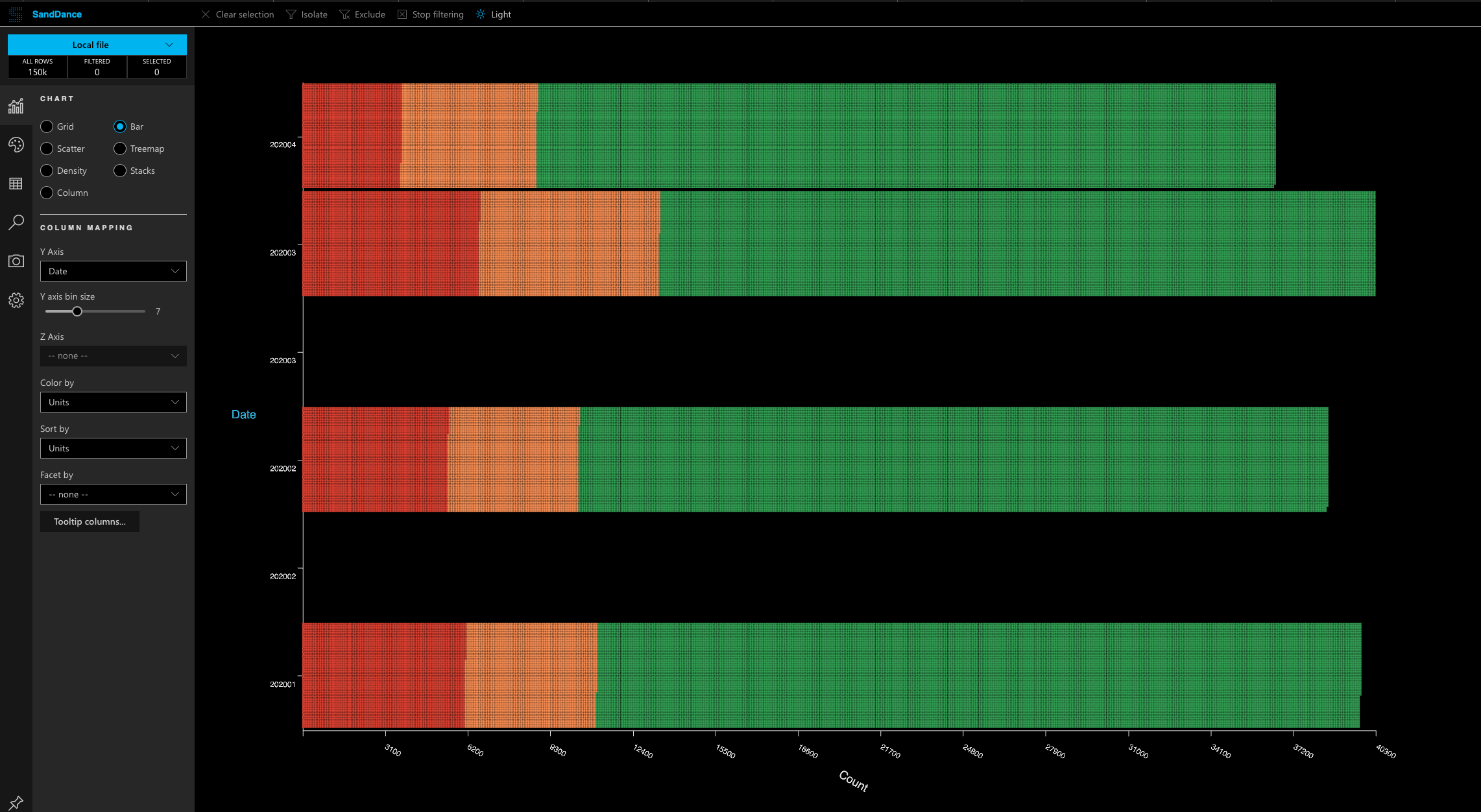Click the Date axis title label
1481x812 pixels.
243,414
